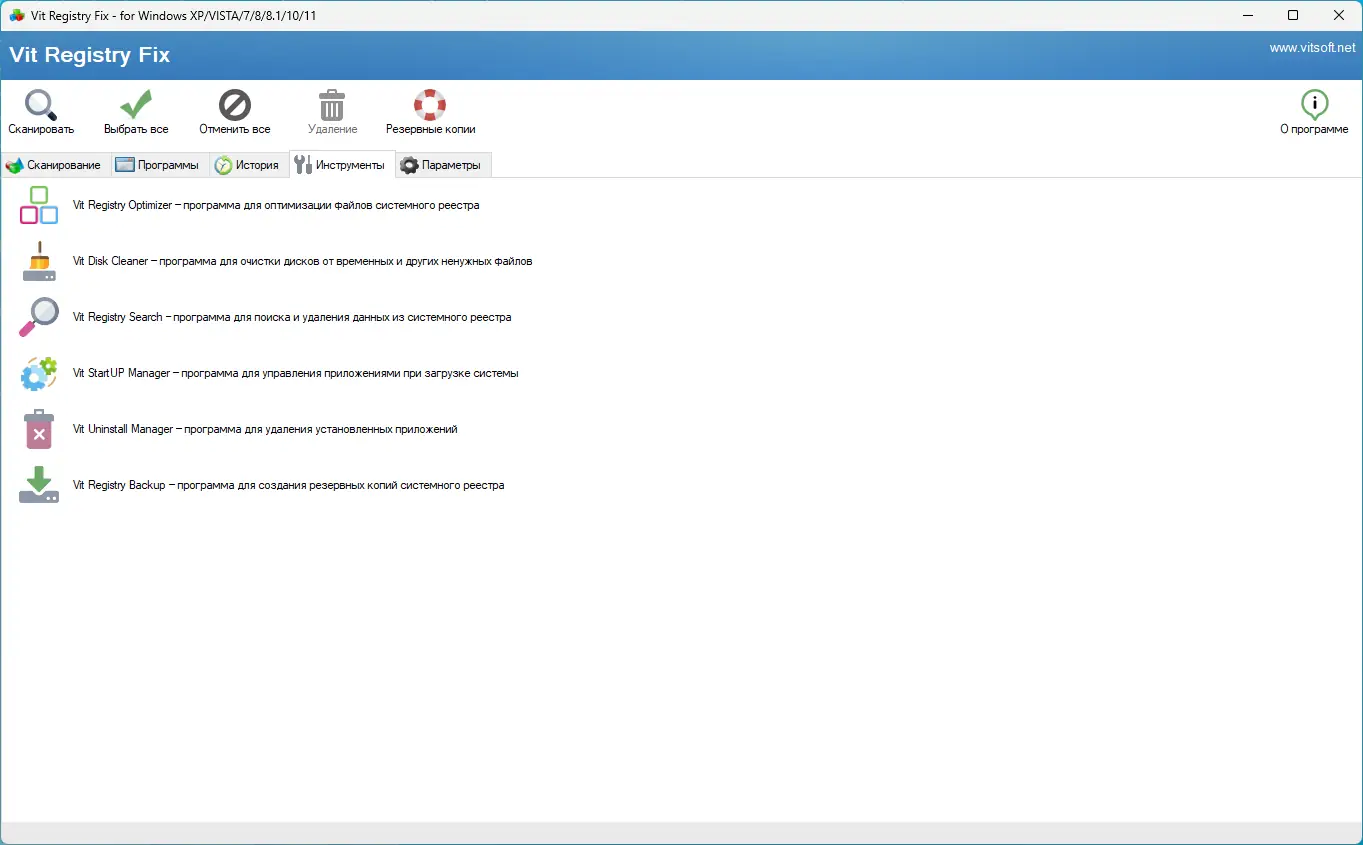The width and height of the screenshot is (1363, 845).
Task: Click the Vit Registry Search description text
Action: click(x=292, y=317)
